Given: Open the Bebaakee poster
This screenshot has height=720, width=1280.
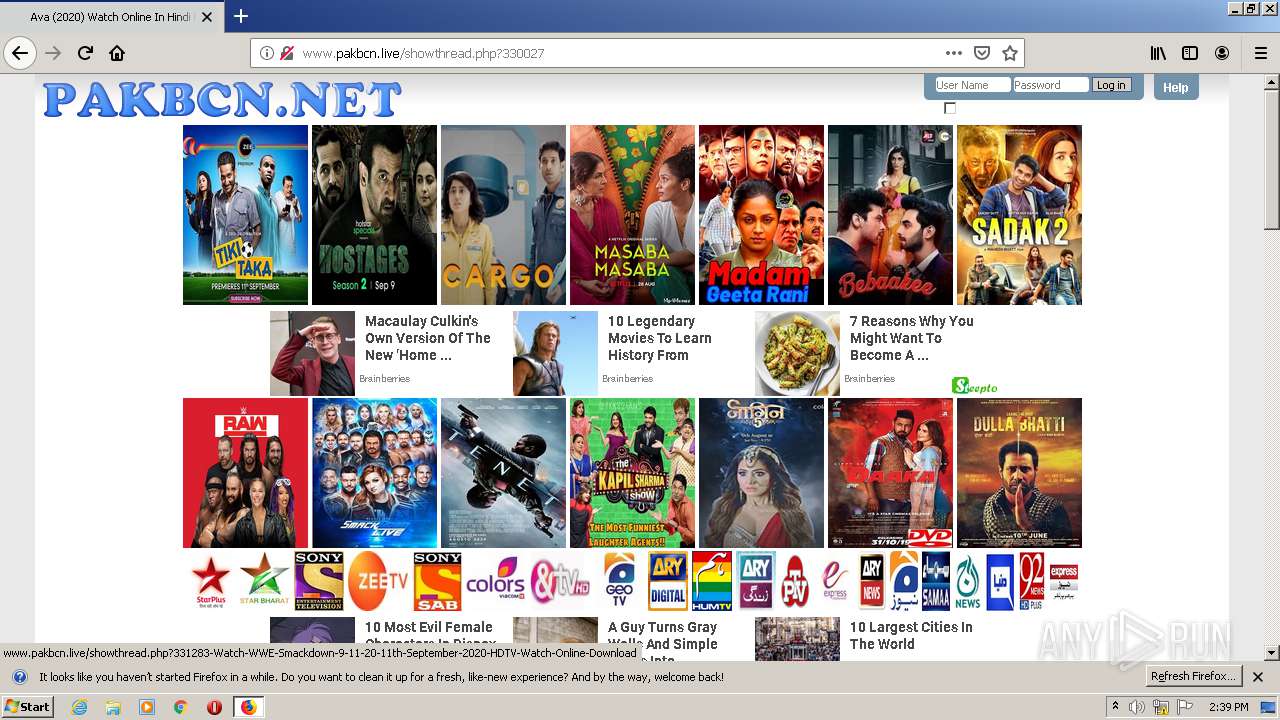Looking at the screenshot, I should click(890, 215).
